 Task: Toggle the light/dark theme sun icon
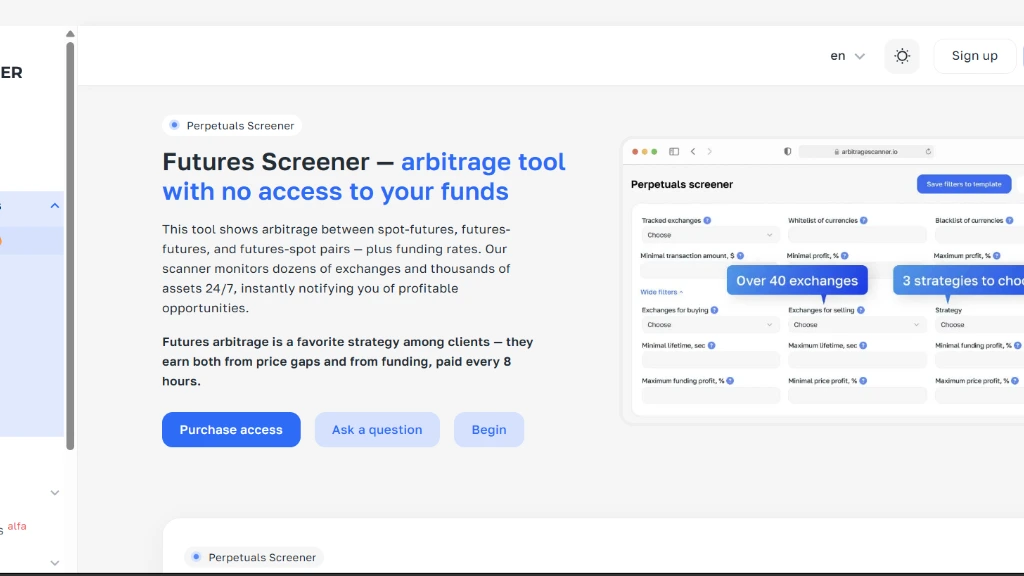(902, 56)
